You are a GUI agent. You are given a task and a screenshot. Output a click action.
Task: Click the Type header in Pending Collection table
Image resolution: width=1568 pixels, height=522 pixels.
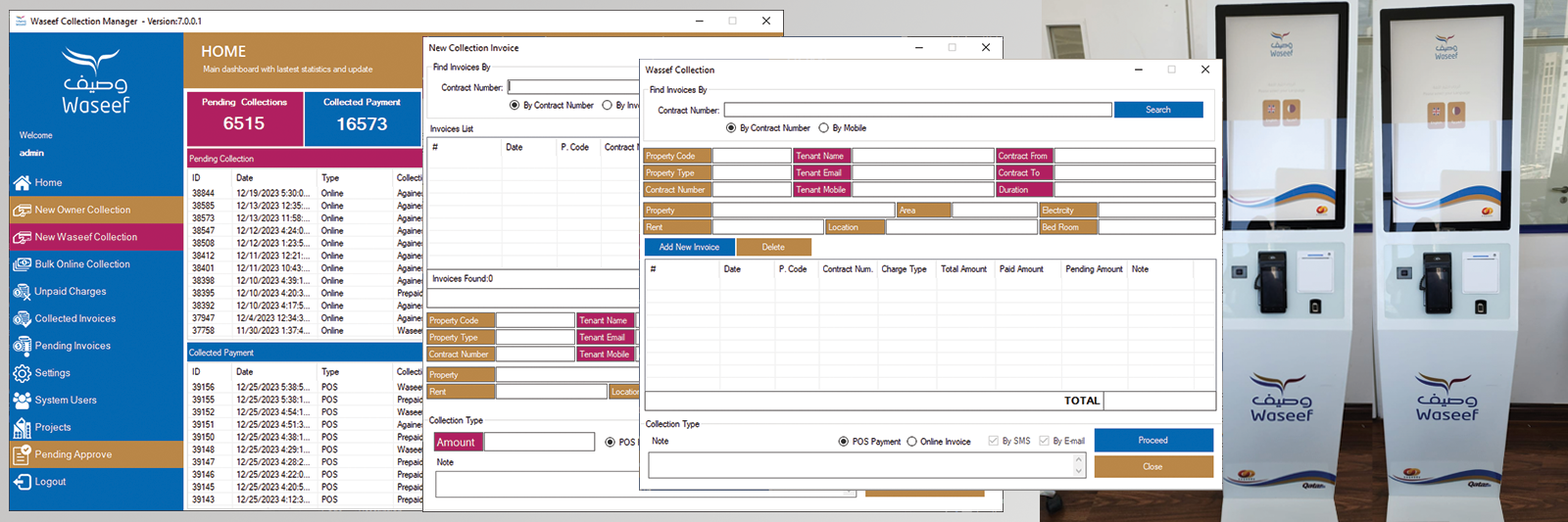[x=330, y=178]
